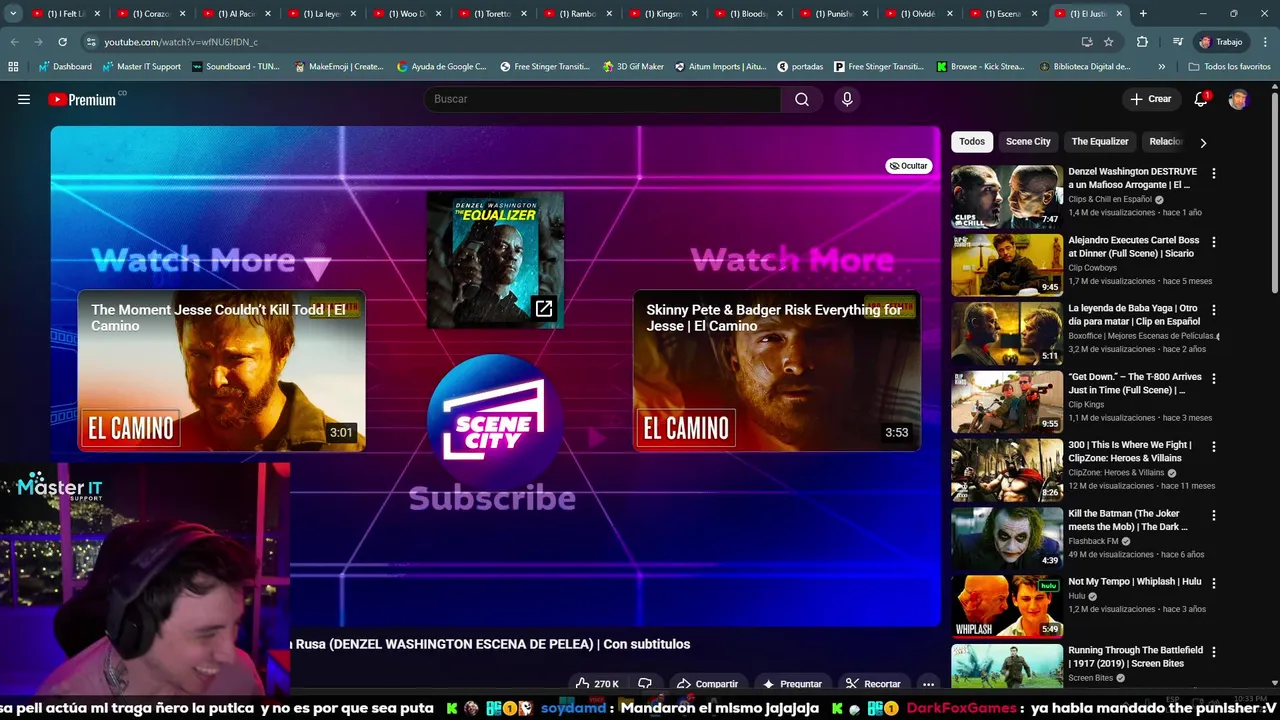The width and height of the screenshot is (1280, 720).
Task: Click the Compartir share button
Action: (707, 684)
